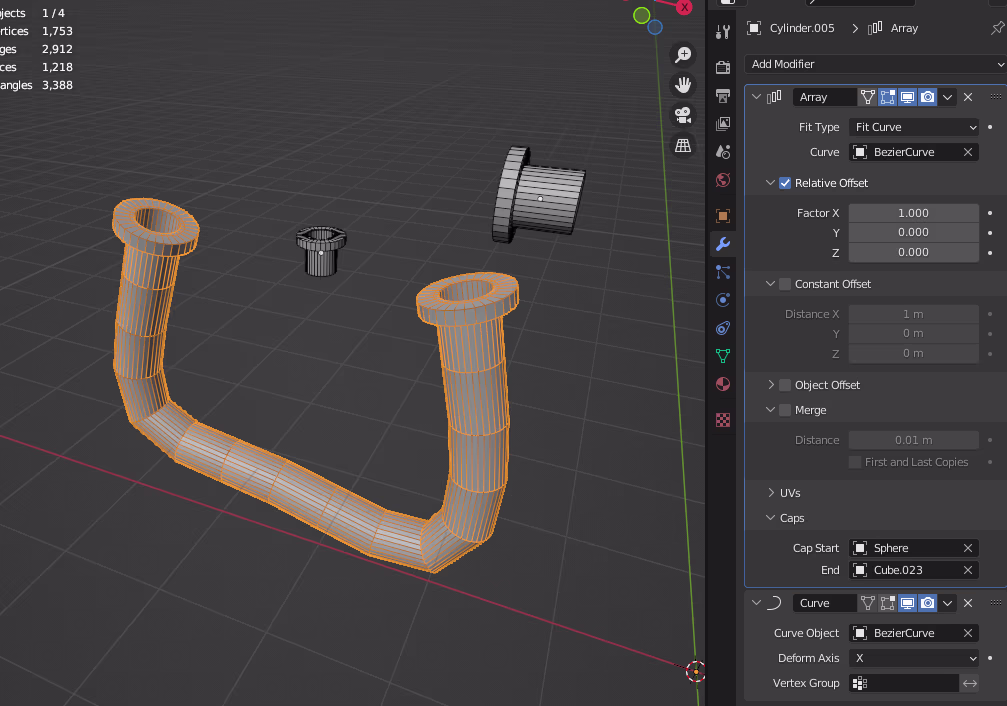
Task: Click the pan view hand icon
Action: click(683, 85)
